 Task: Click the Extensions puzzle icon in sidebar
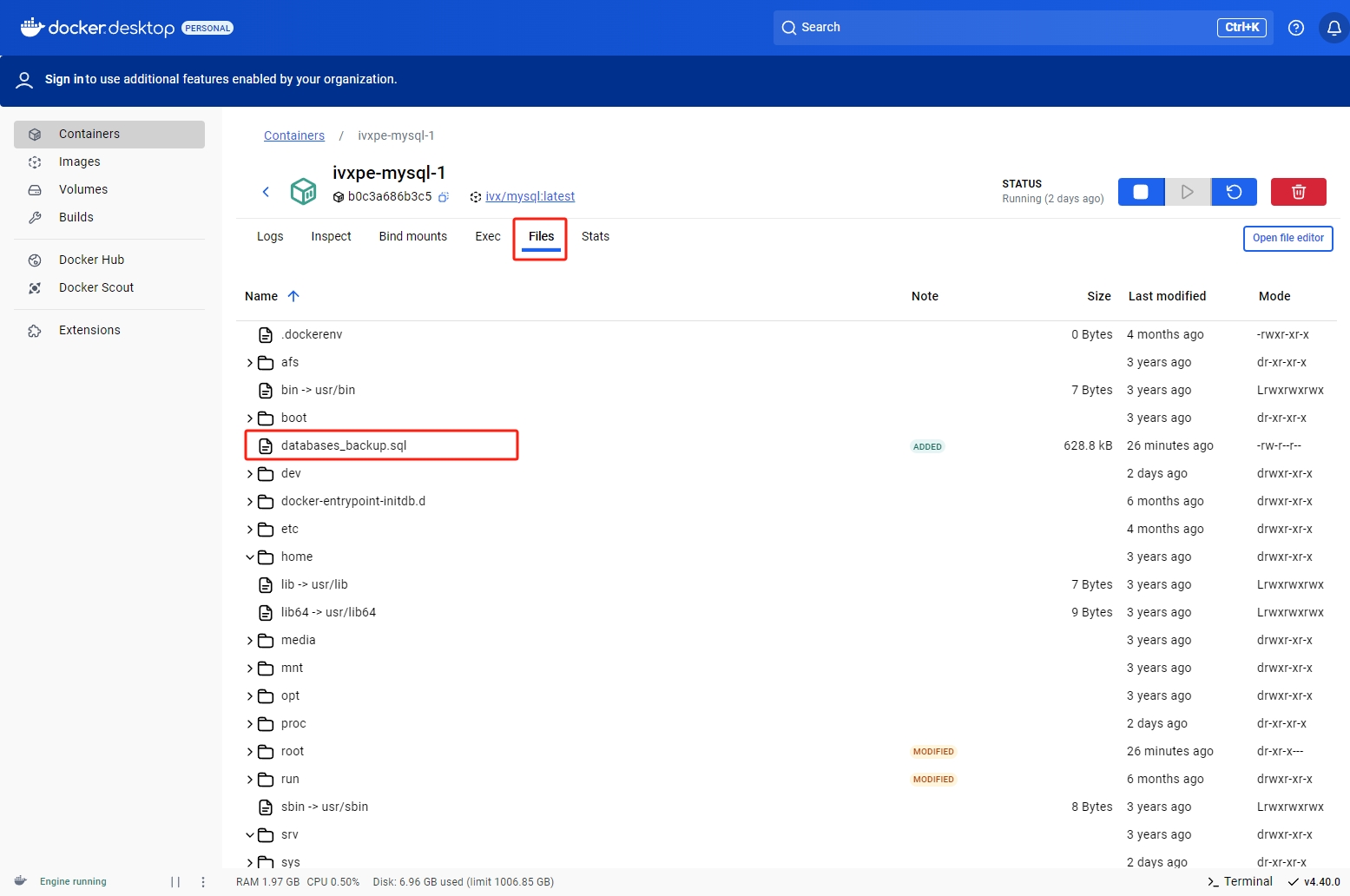[x=35, y=331]
